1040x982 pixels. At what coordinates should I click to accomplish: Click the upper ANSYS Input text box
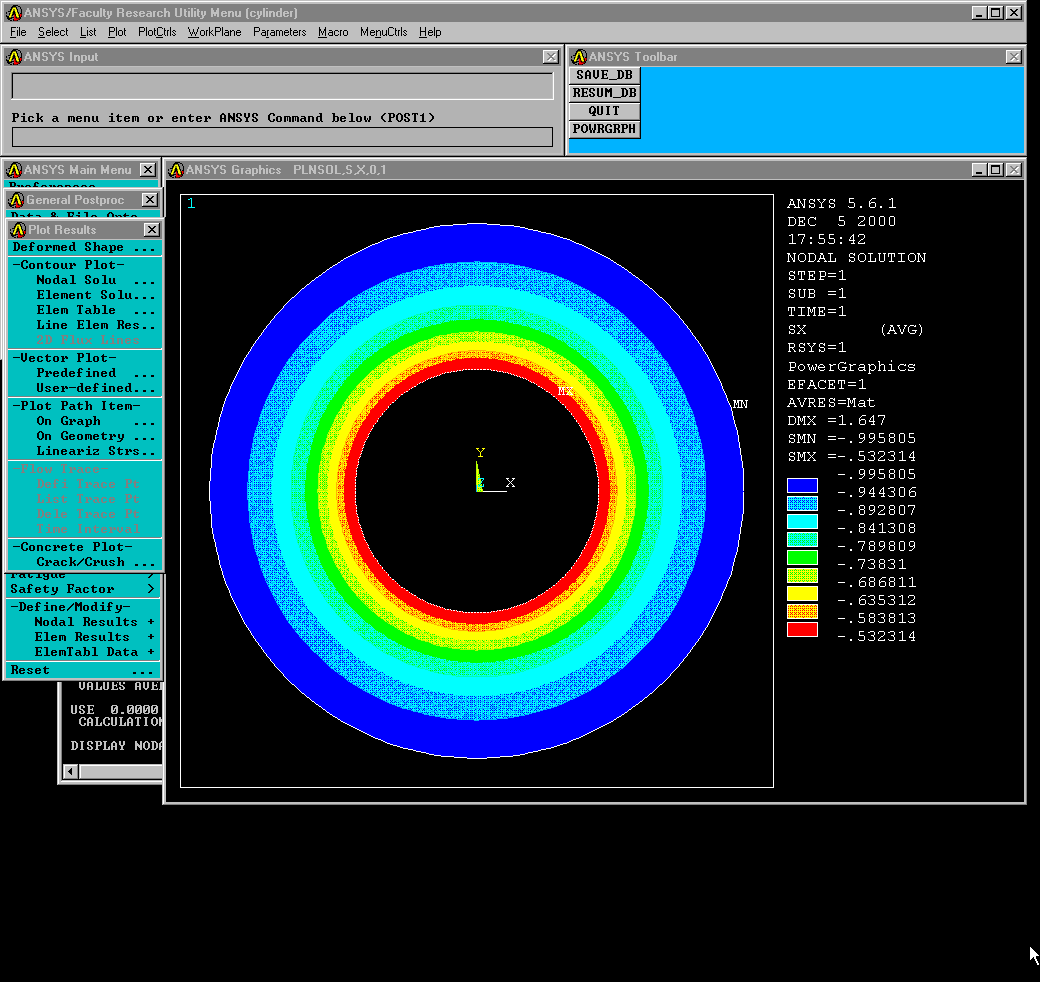pyautogui.click(x=283, y=86)
